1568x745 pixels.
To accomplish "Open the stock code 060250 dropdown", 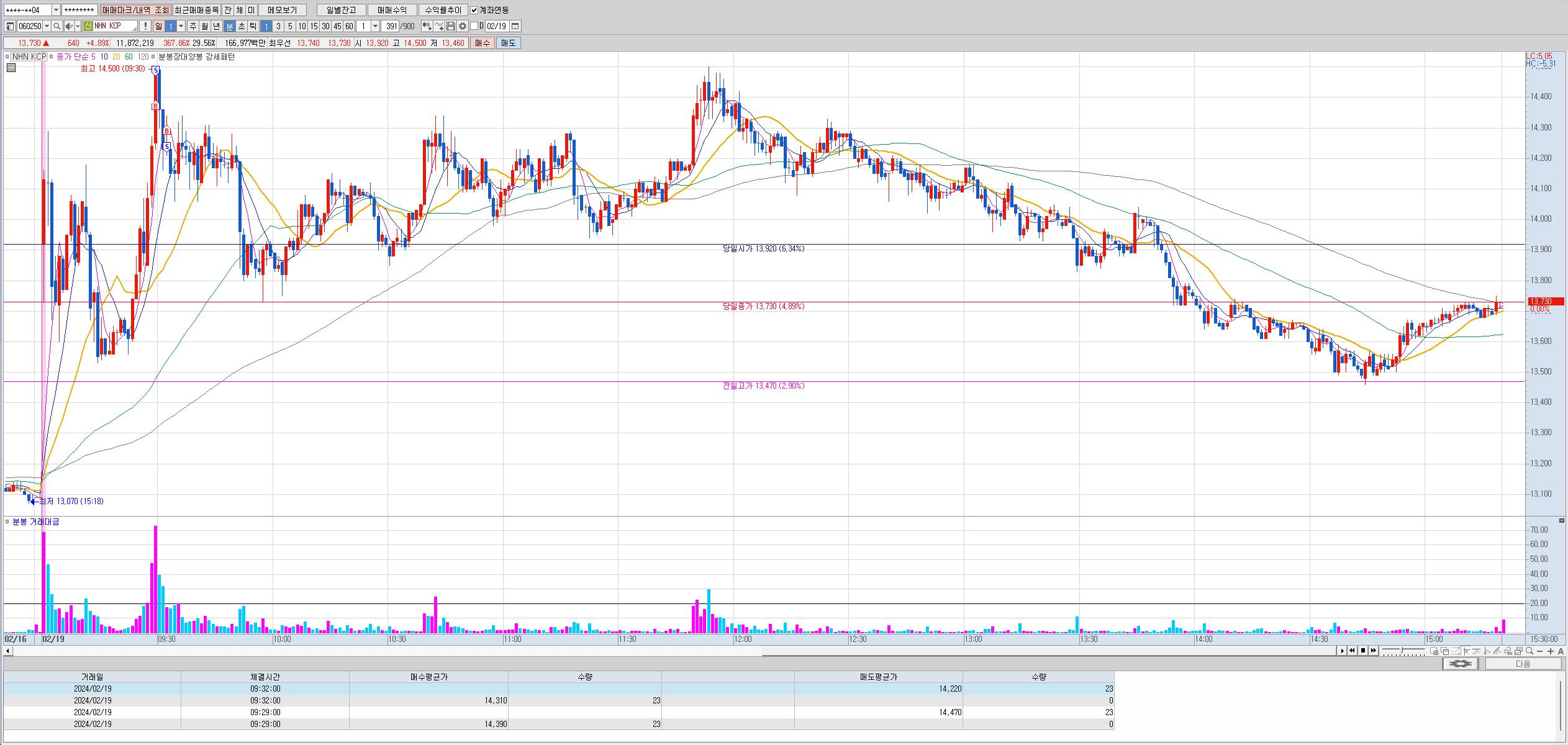I will [x=47, y=26].
